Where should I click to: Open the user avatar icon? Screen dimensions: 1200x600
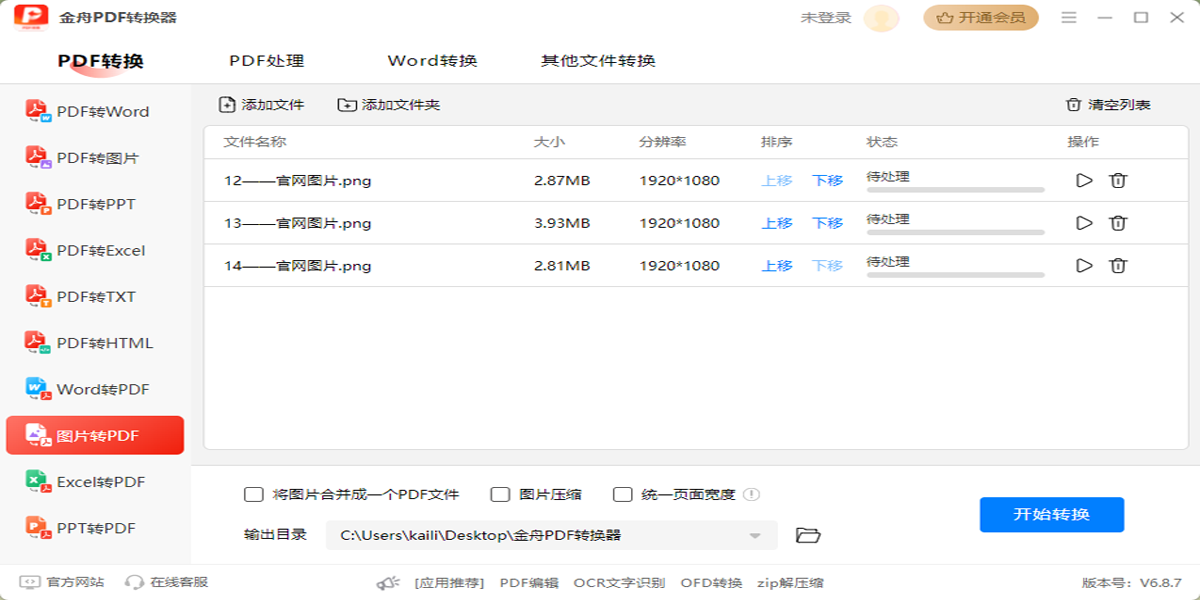tap(881, 18)
